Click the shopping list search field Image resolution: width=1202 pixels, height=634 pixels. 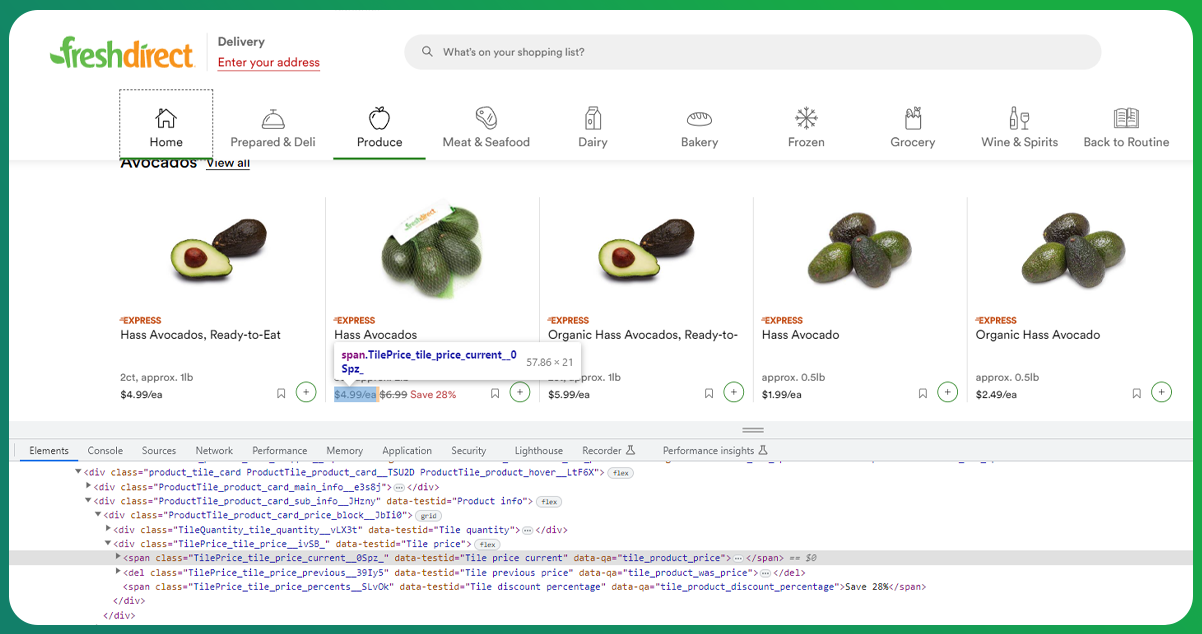pos(752,52)
